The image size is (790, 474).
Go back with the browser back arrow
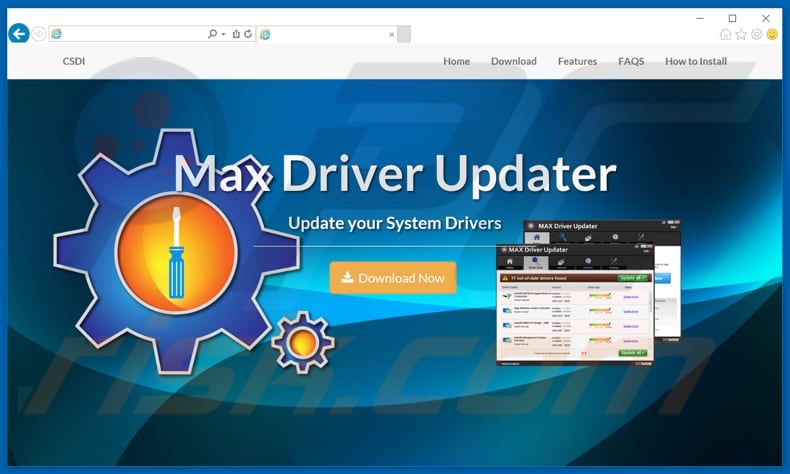click(19, 34)
